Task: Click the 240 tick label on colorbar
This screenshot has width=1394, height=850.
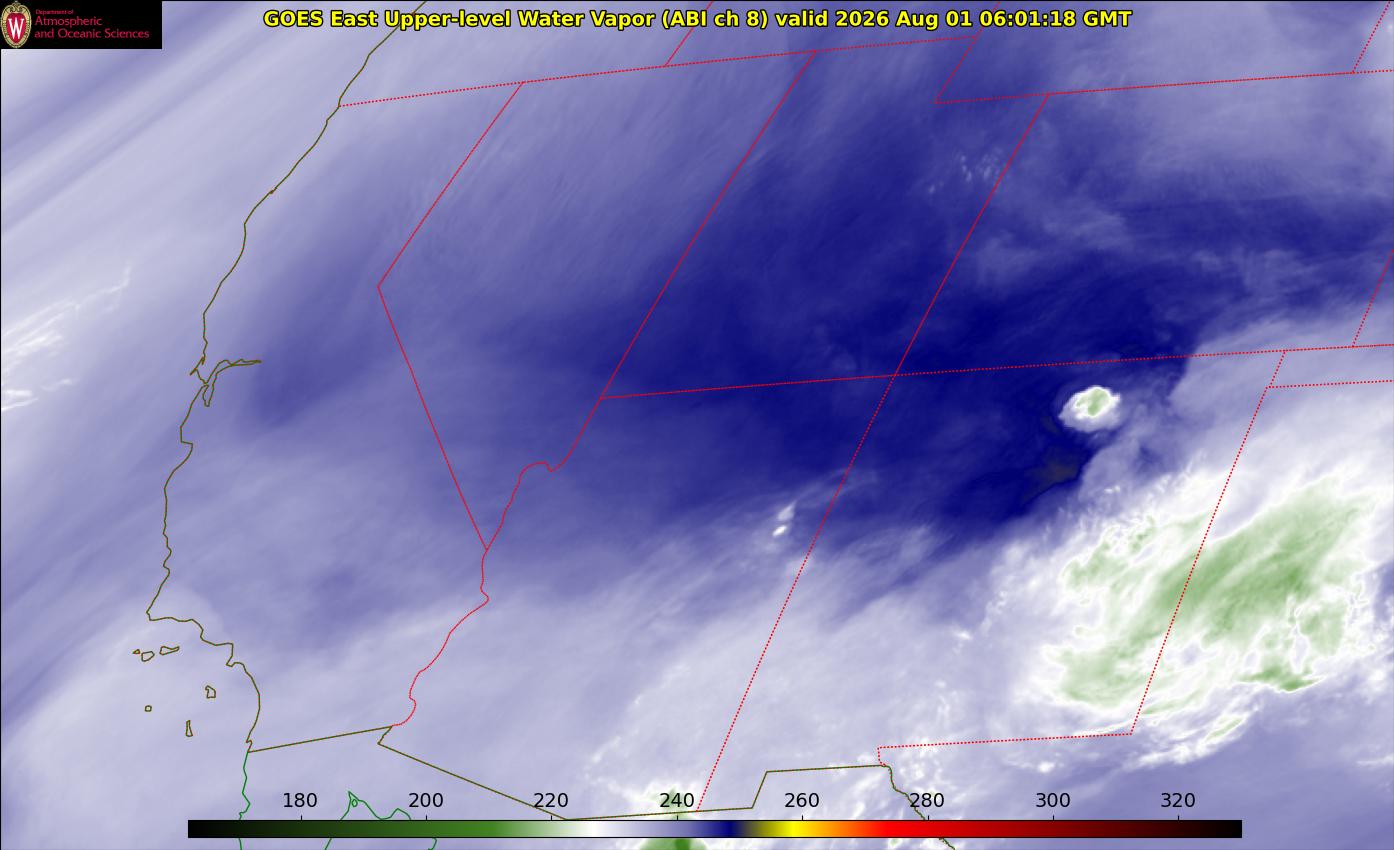Action: pyautogui.click(x=677, y=800)
